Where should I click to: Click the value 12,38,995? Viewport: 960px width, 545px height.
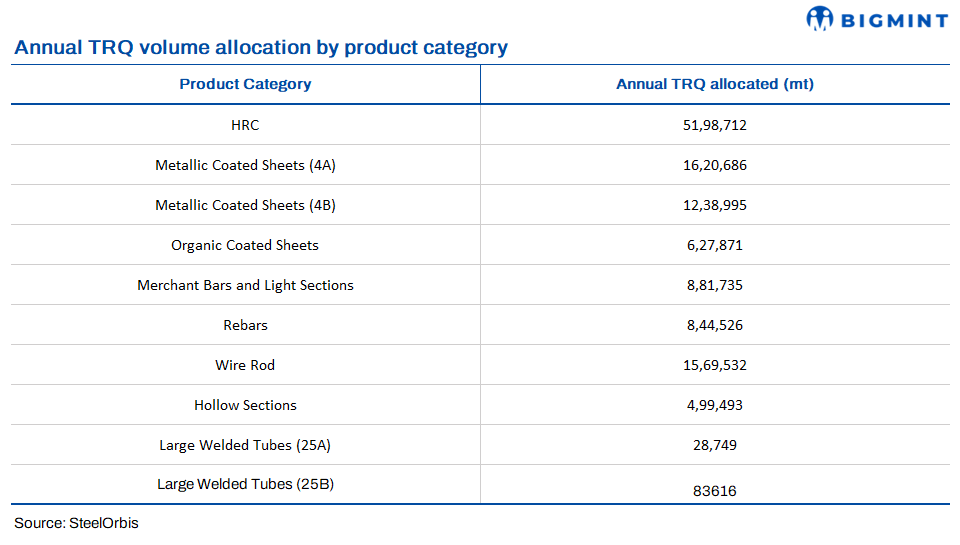coord(715,205)
